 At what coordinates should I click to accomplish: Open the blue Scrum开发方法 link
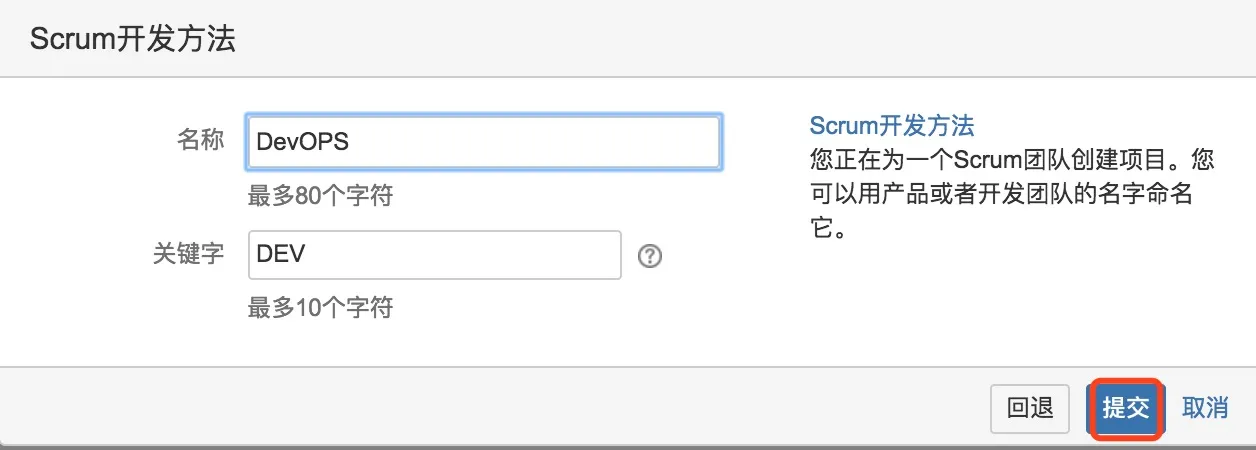click(x=891, y=126)
